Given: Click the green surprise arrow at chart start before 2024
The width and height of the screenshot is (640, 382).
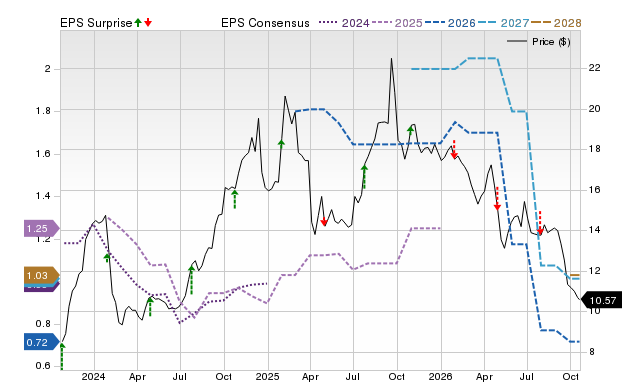Looking at the screenshot, I should 62,356.
